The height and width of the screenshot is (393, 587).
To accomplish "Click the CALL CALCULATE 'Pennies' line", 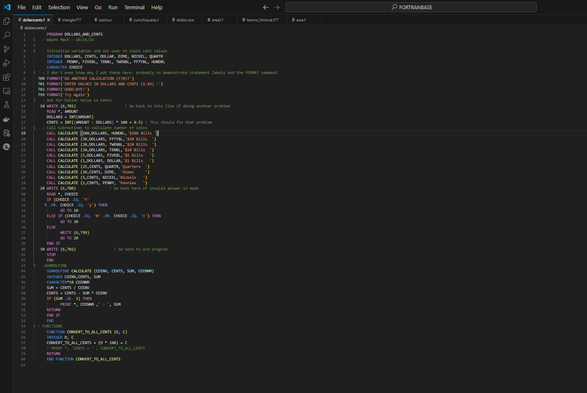I will (97, 183).
